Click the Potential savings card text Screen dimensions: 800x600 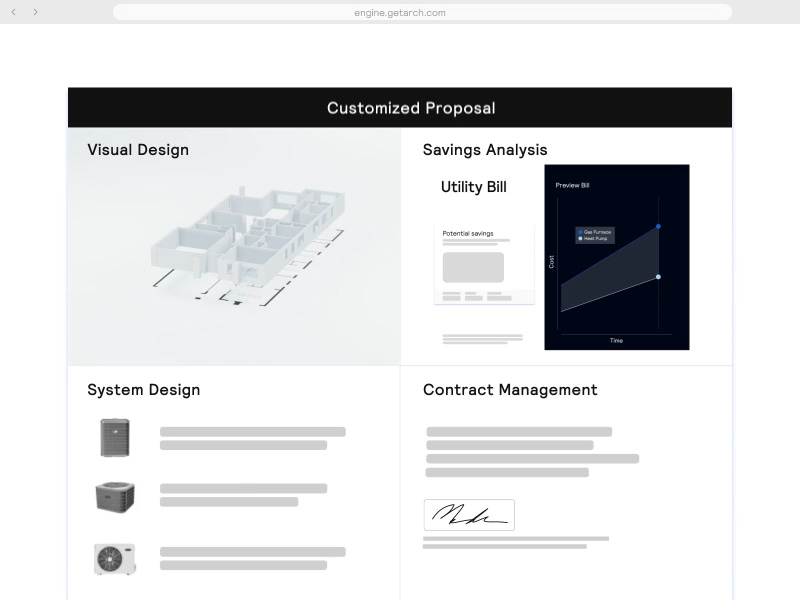[x=468, y=234]
